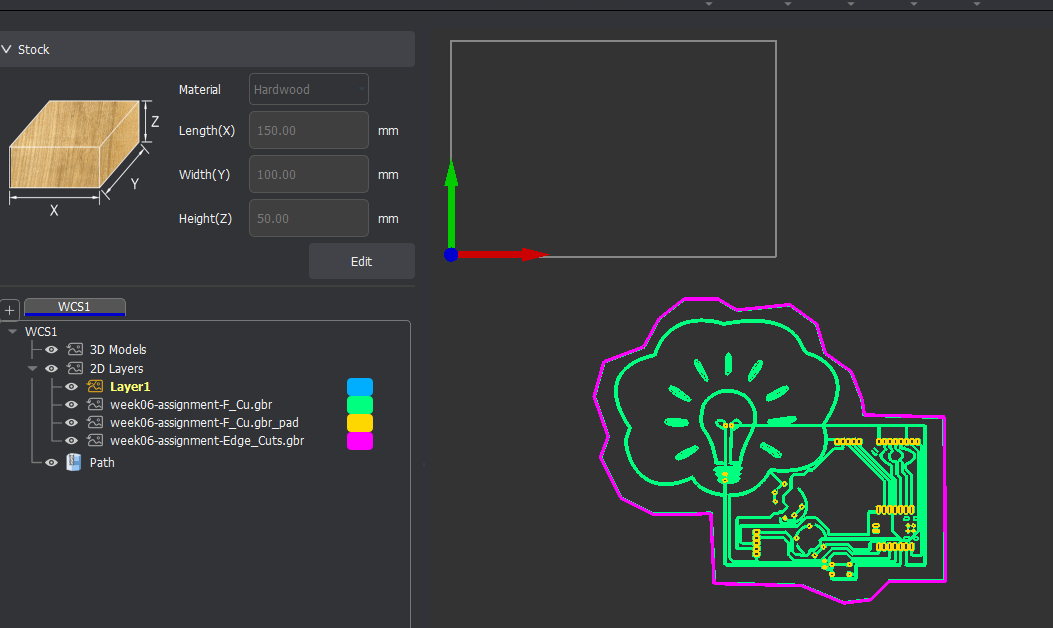Open the blue Layer1 color swatch
1053x628 pixels.
tap(360, 386)
